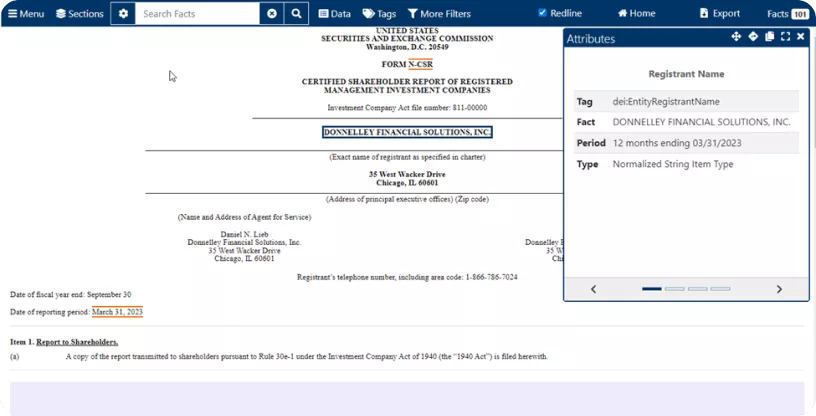Go to Home

(x=636, y=14)
